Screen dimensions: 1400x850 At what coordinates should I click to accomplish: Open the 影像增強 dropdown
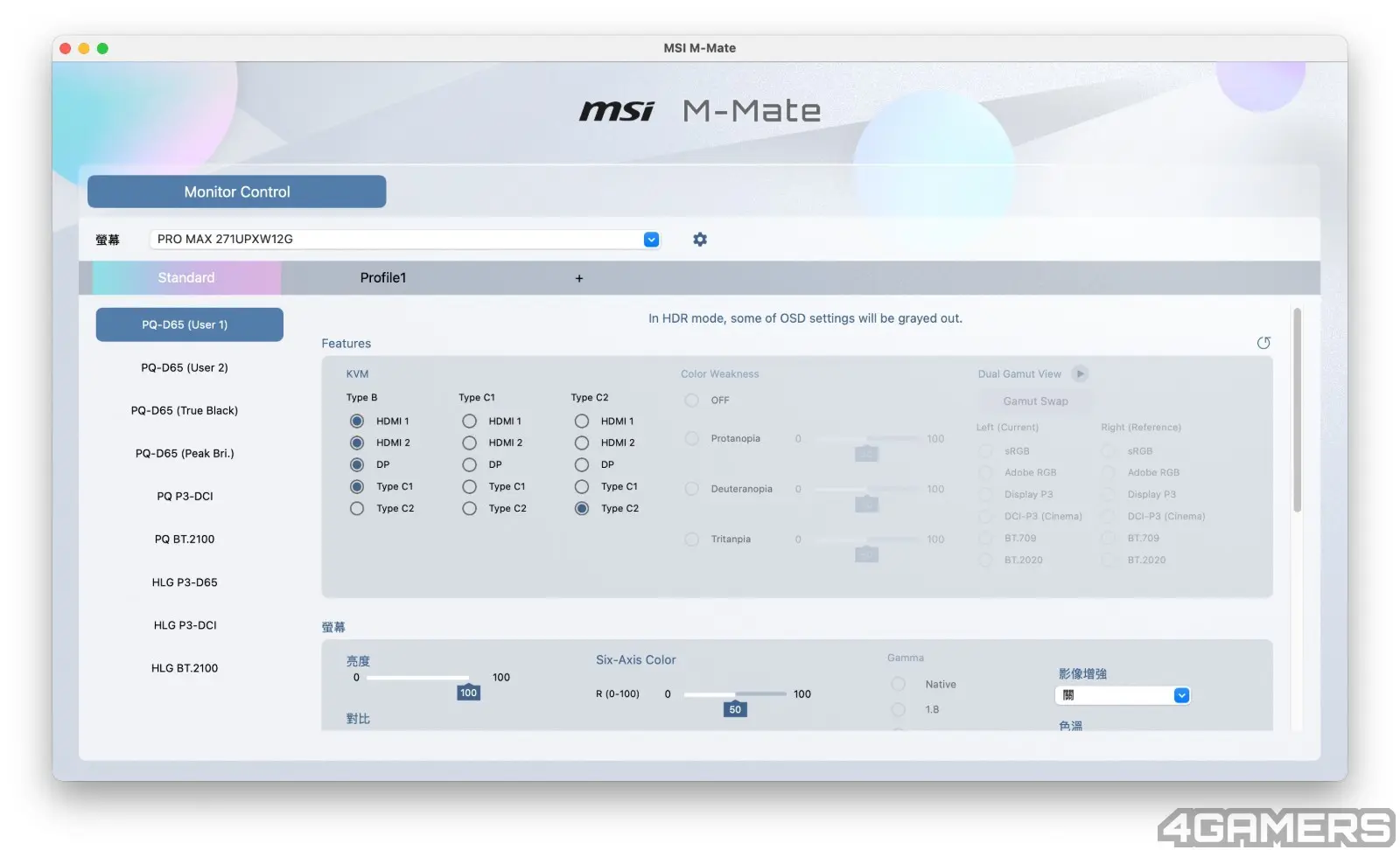1123,696
